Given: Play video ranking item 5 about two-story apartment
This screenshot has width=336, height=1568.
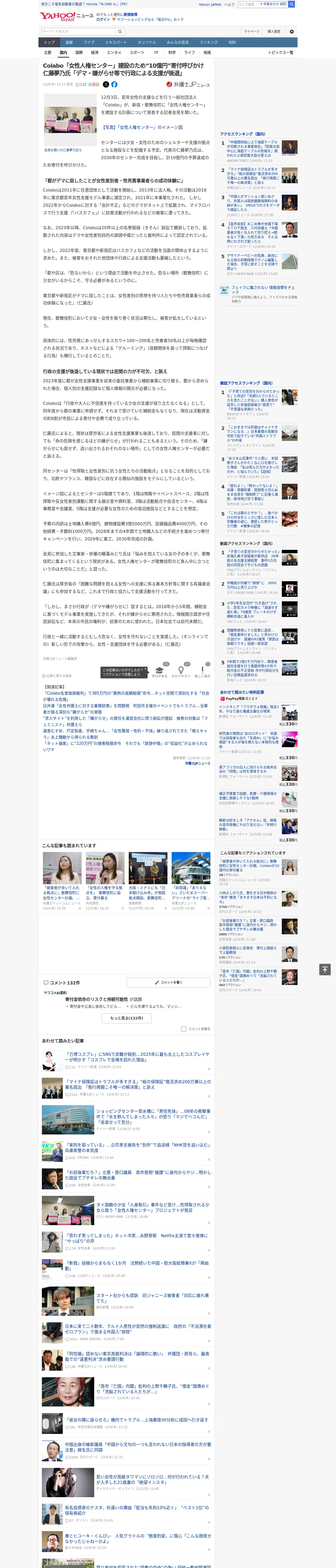Looking at the screenshot, I should pos(290,668).
